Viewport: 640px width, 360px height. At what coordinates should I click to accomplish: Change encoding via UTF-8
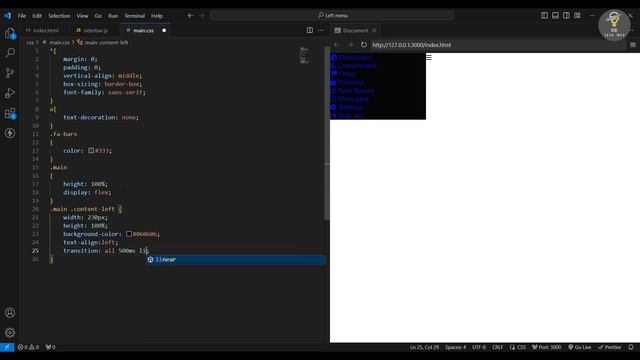point(479,347)
